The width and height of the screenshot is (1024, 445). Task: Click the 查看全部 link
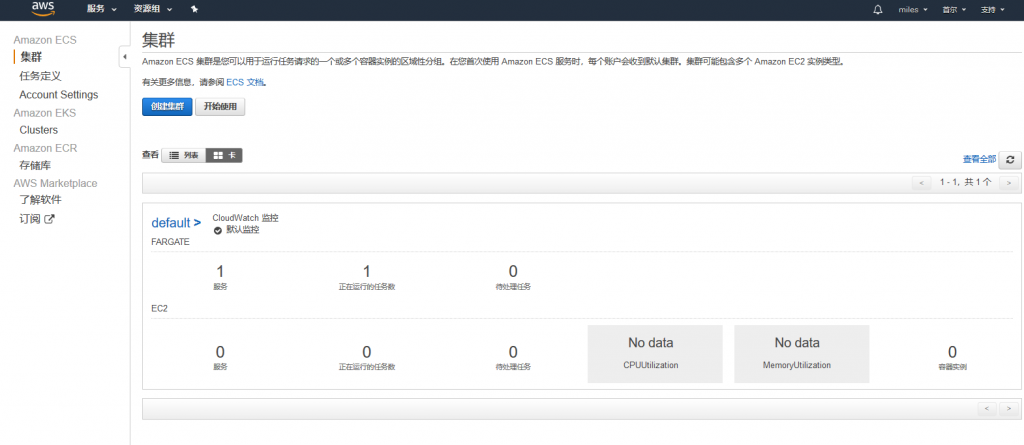pos(979,159)
